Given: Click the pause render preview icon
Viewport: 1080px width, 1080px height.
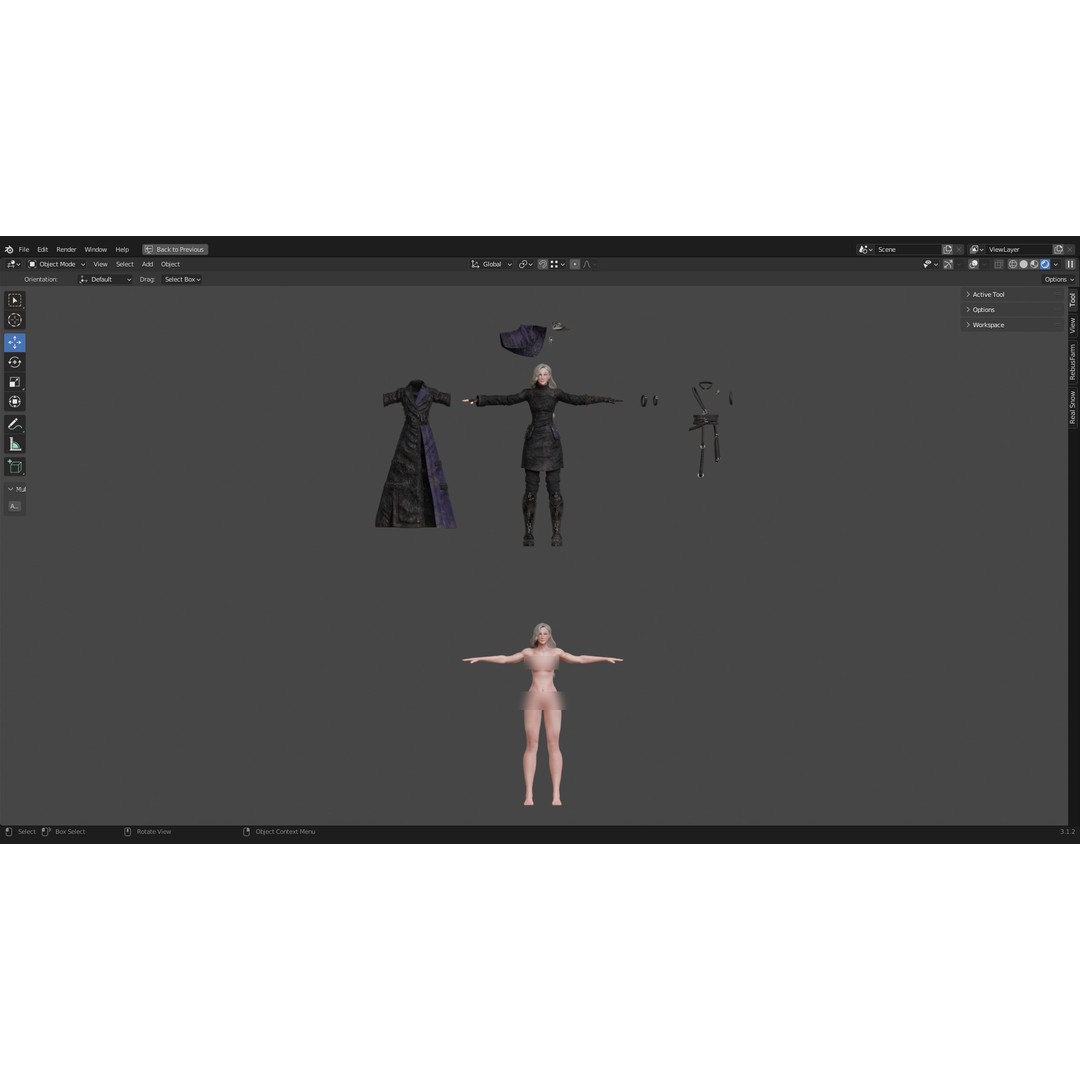Looking at the screenshot, I should click(x=1070, y=264).
